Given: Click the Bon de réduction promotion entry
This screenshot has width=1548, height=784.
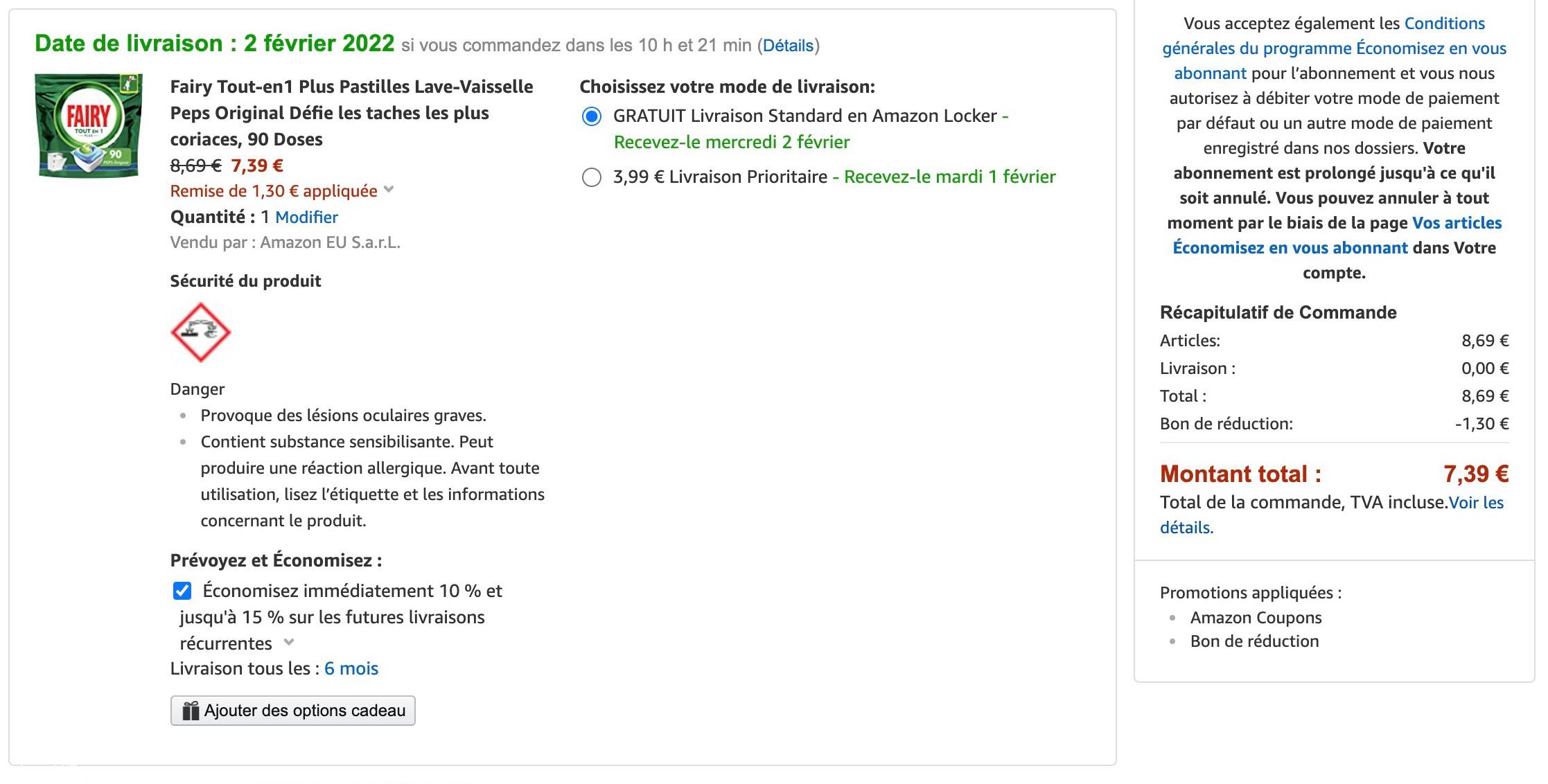Looking at the screenshot, I should (1254, 641).
